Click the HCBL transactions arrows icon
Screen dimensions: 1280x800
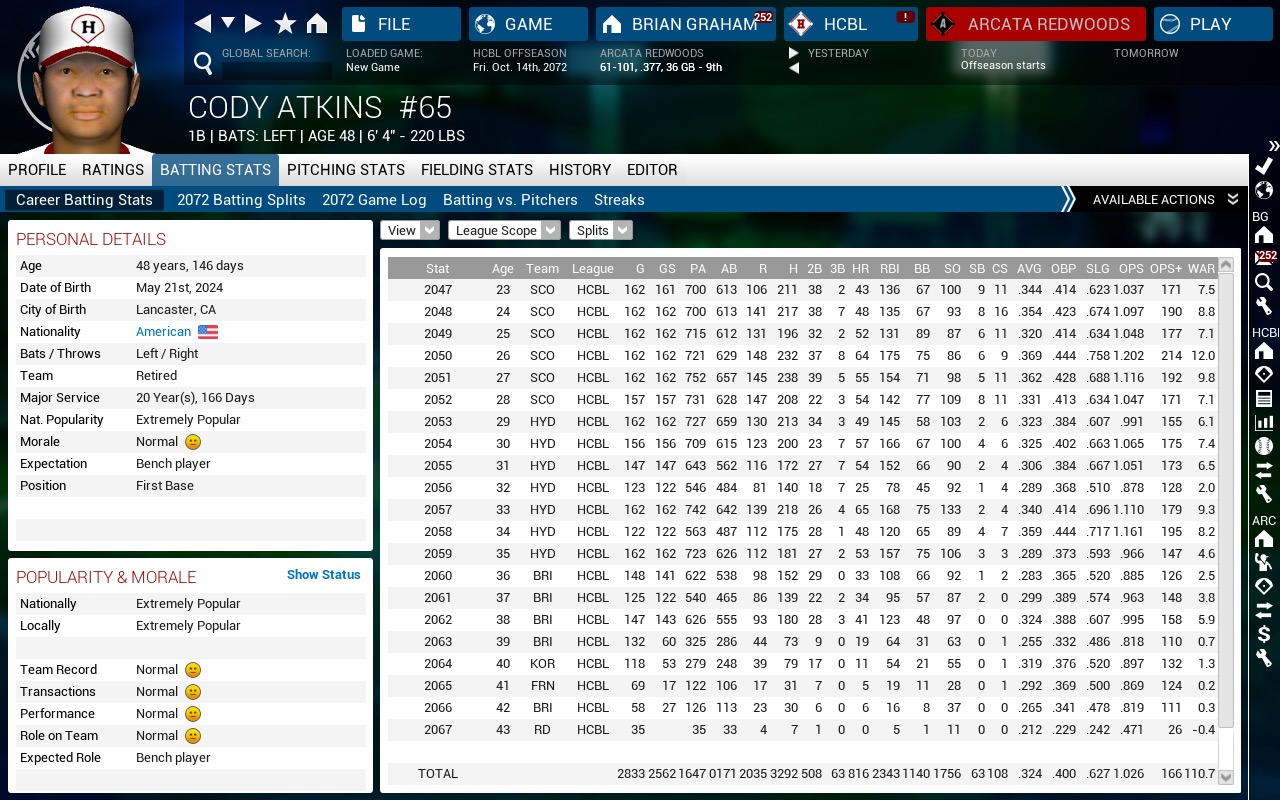click(1264, 470)
